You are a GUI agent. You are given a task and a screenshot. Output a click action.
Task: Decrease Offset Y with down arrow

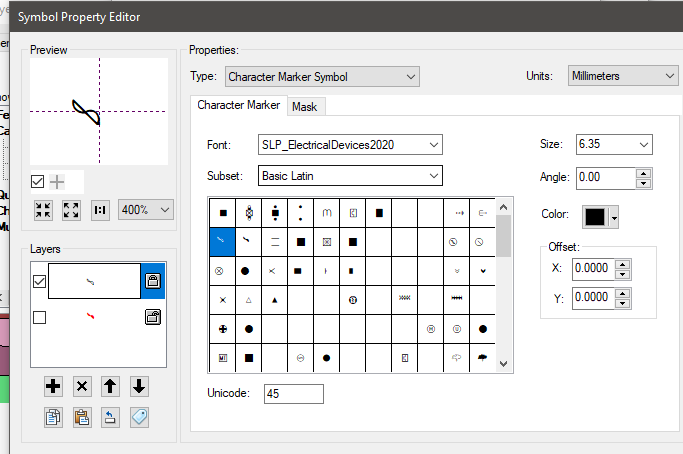click(x=623, y=304)
